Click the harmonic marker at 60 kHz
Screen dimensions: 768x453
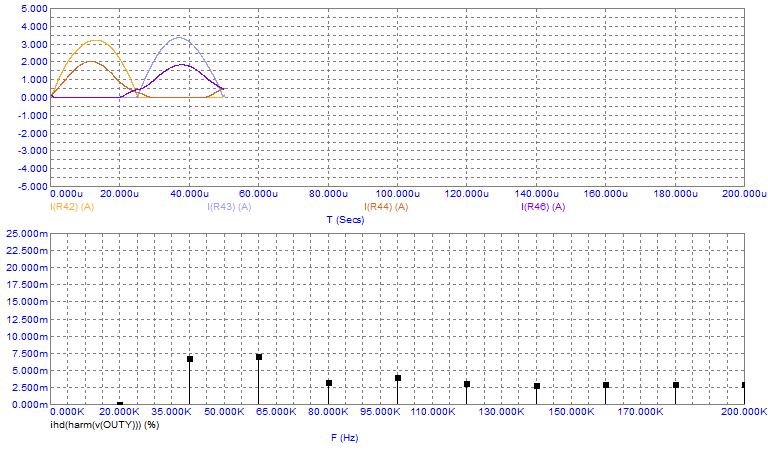259,357
